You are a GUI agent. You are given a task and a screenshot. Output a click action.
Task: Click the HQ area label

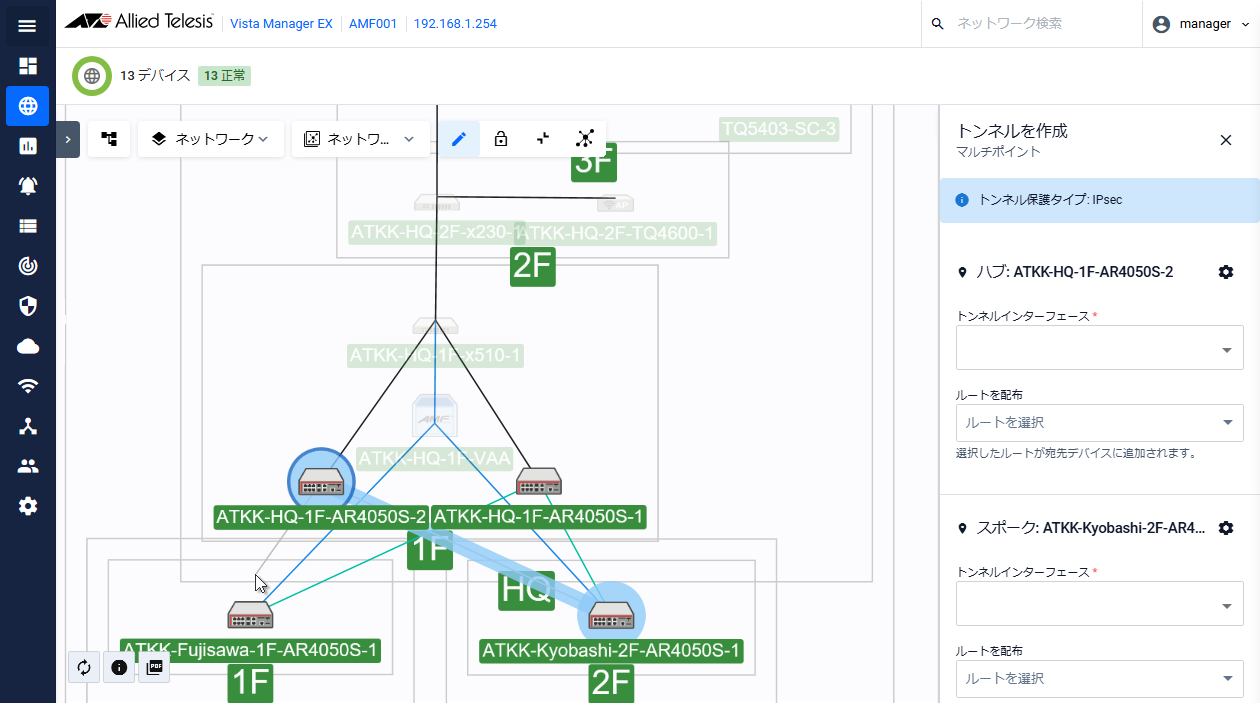[x=526, y=590]
